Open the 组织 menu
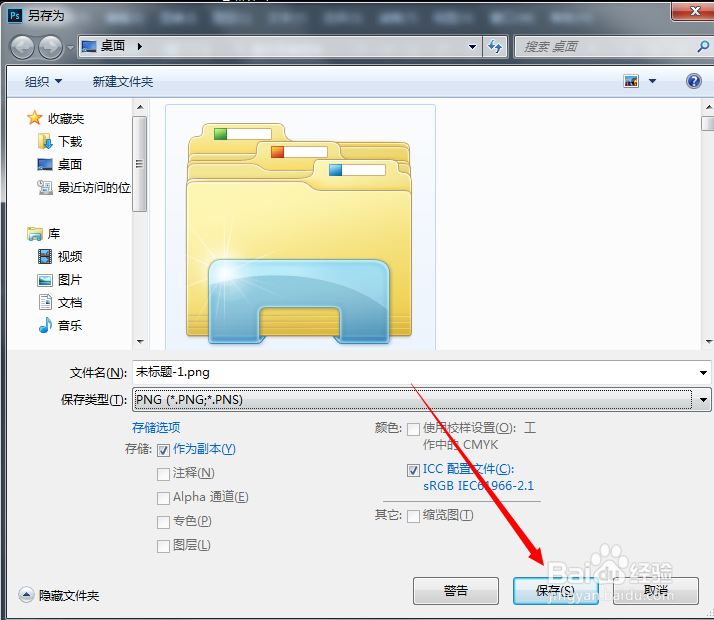 tap(43, 81)
